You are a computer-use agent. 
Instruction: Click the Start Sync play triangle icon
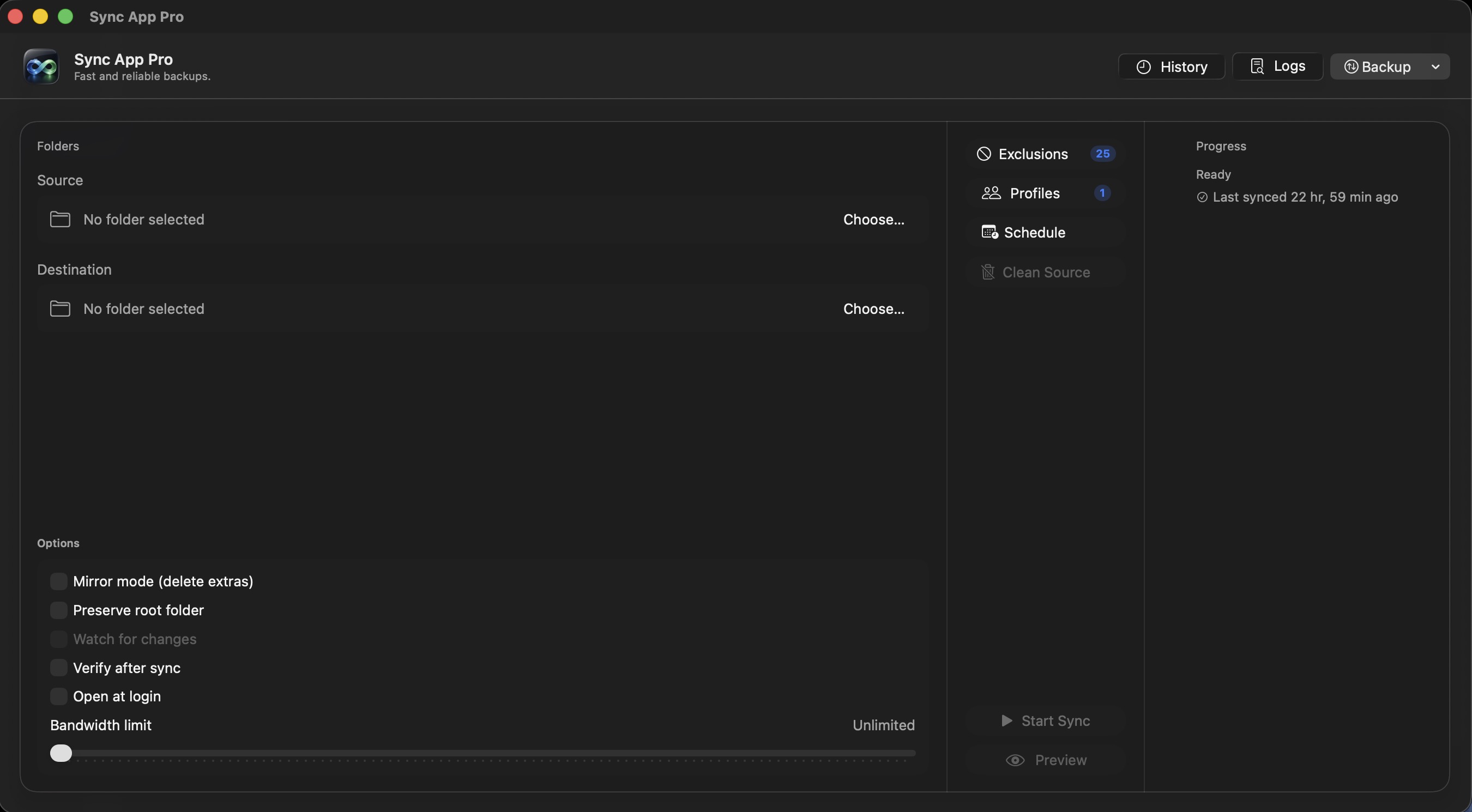coord(1007,720)
